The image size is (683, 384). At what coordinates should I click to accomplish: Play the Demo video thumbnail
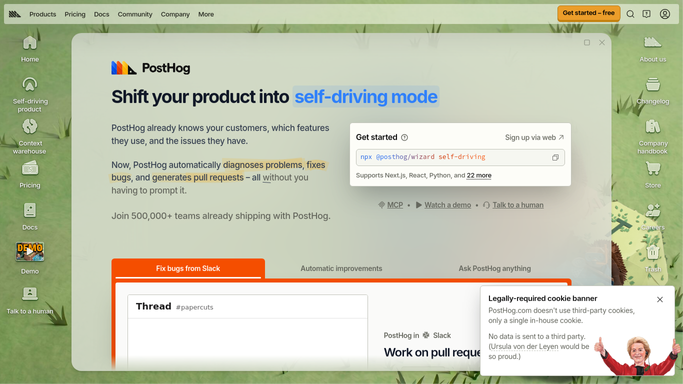[30, 252]
